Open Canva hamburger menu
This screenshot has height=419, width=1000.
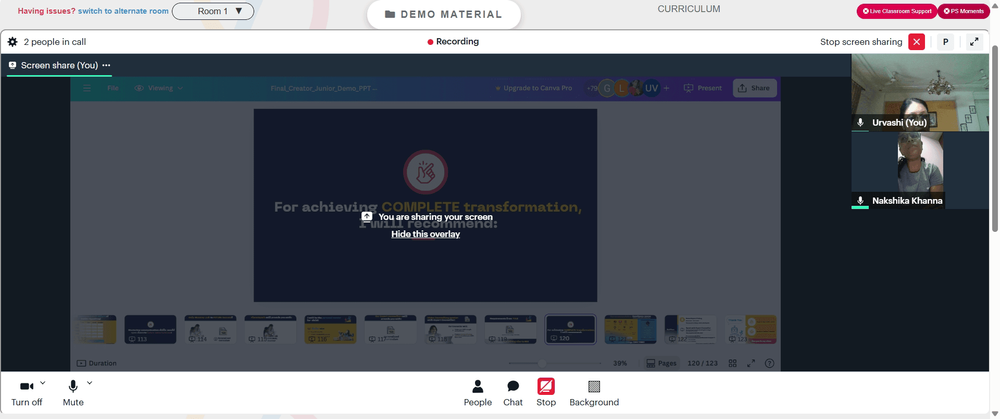tap(87, 88)
